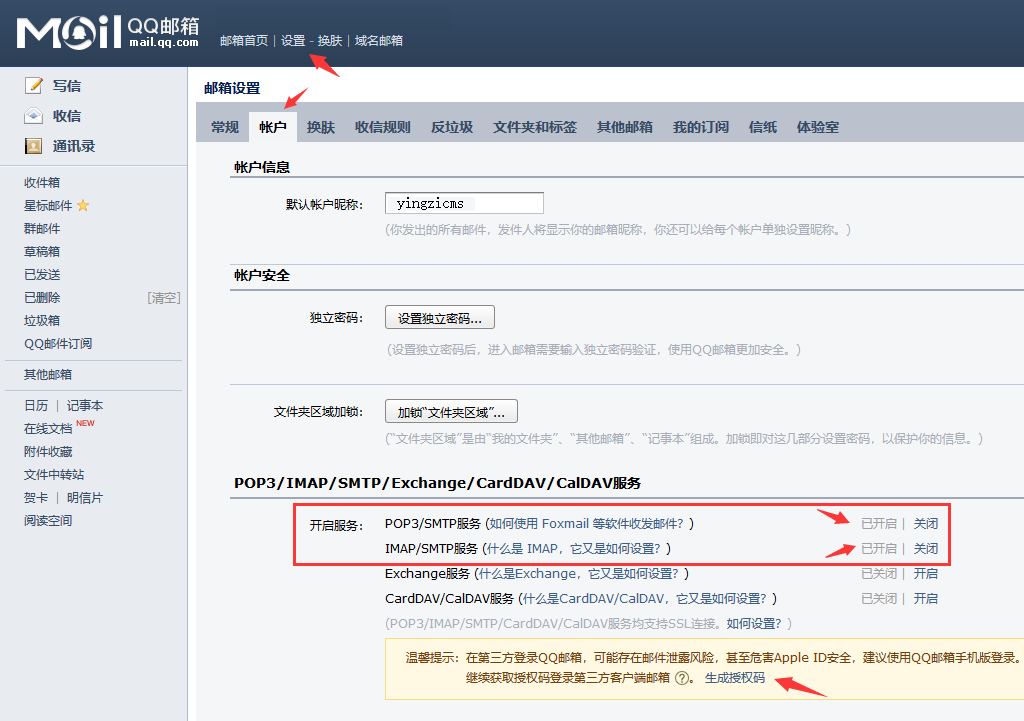
Task: Open 设置 link in top navigation
Action: [293, 41]
